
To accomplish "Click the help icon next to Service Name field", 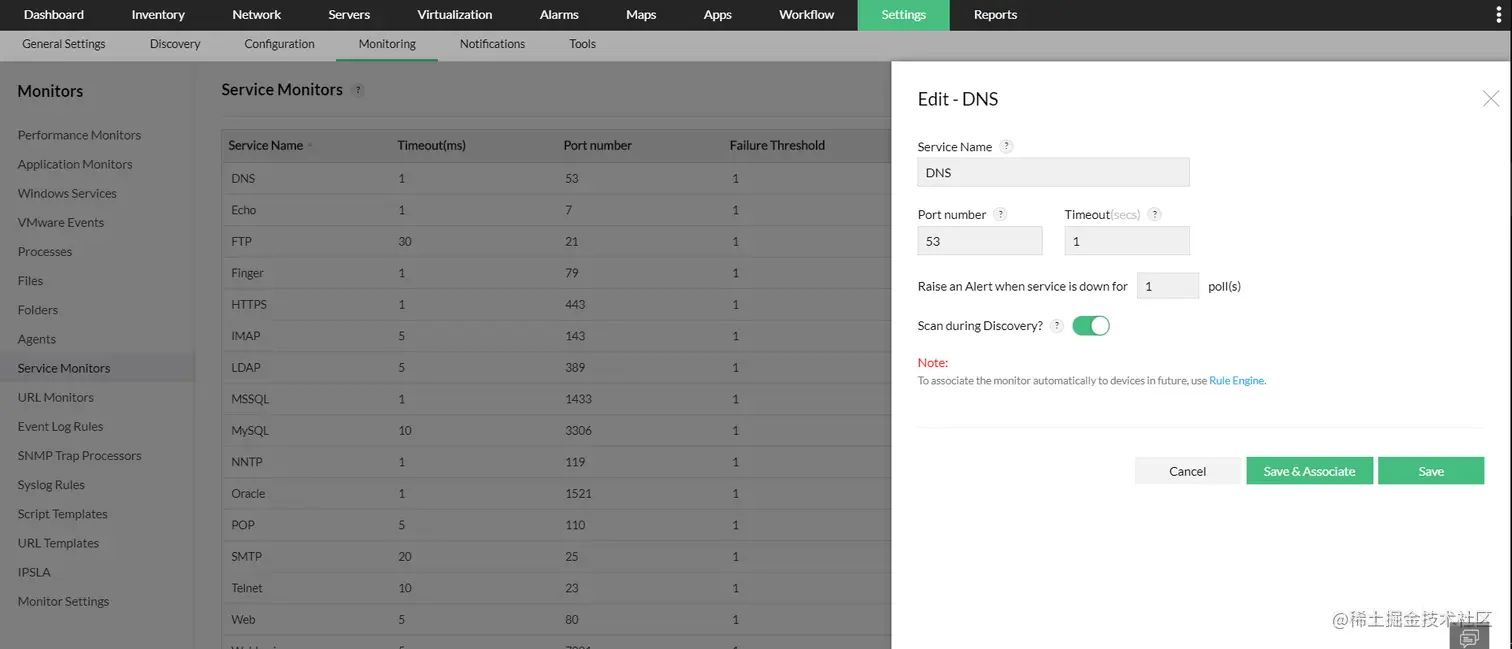I will click(1006, 146).
